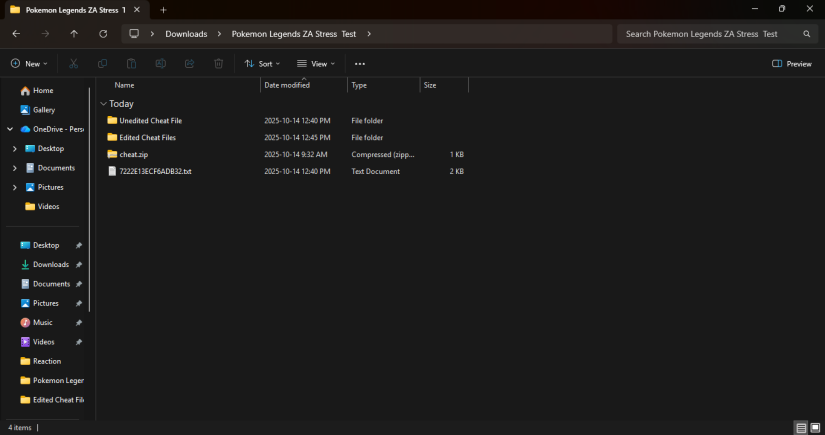Open Gallery in the navigation pane
This screenshot has width=825, height=435.
pos(44,110)
